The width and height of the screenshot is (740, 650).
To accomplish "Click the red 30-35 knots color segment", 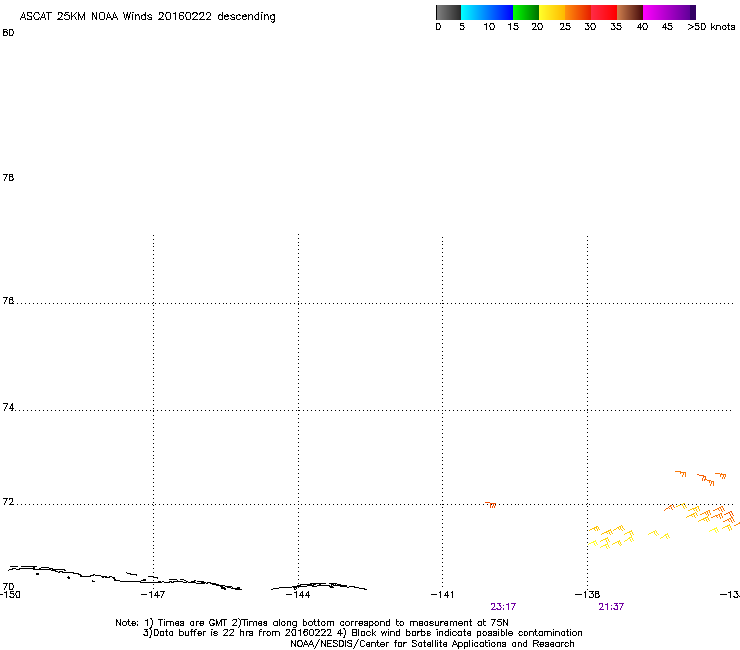I will coord(605,13).
